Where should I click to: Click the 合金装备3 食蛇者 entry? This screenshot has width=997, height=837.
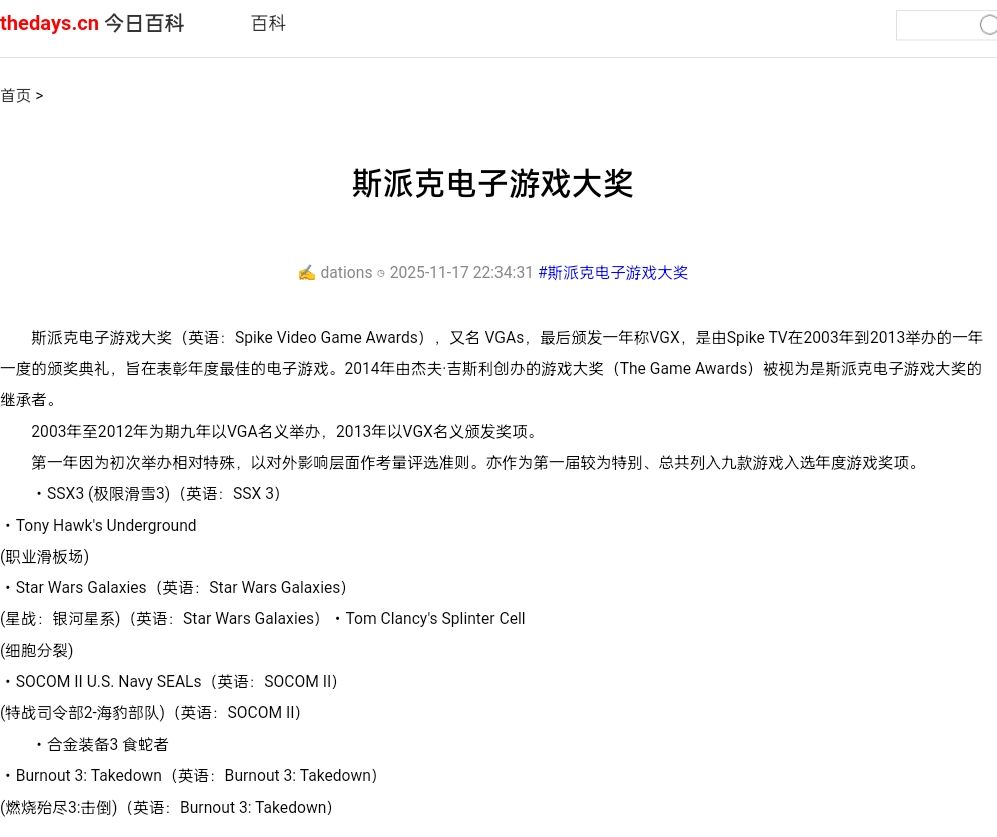(102, 744)
